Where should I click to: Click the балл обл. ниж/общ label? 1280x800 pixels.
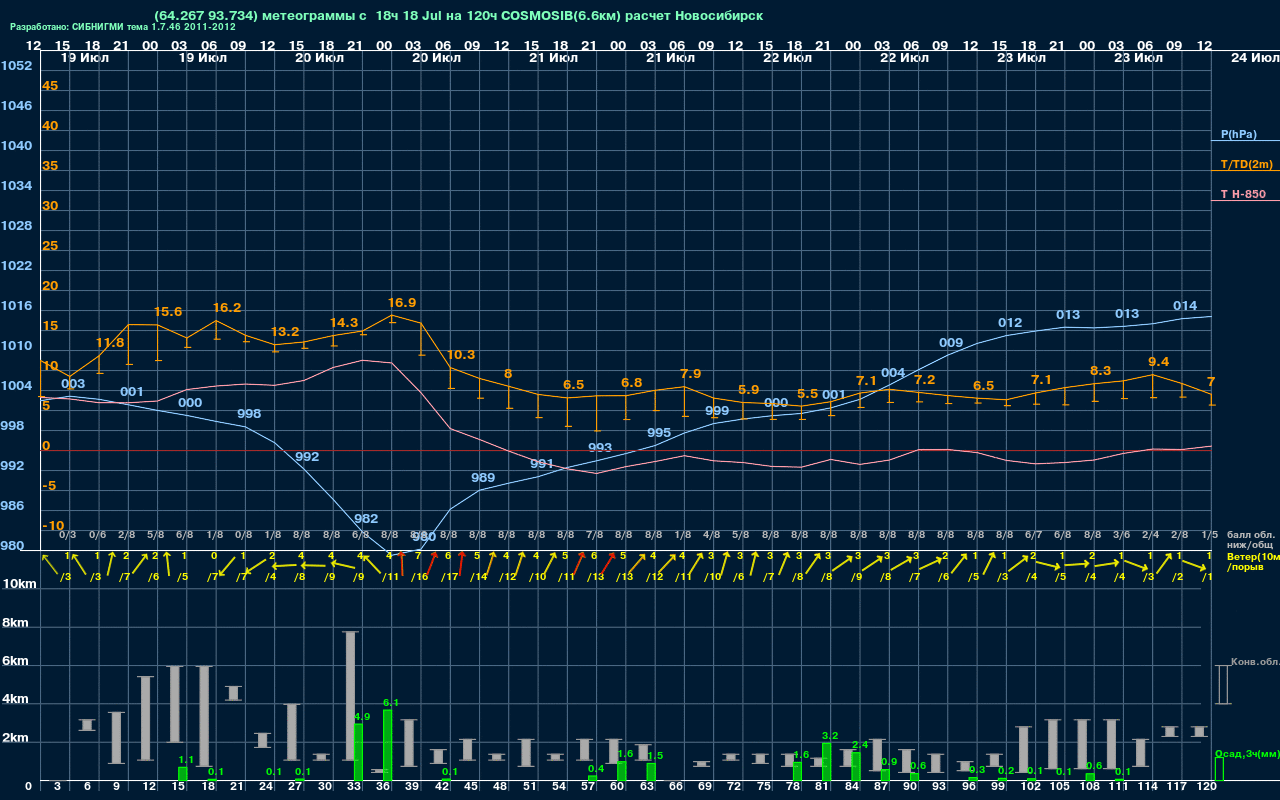click(1250, 540)
